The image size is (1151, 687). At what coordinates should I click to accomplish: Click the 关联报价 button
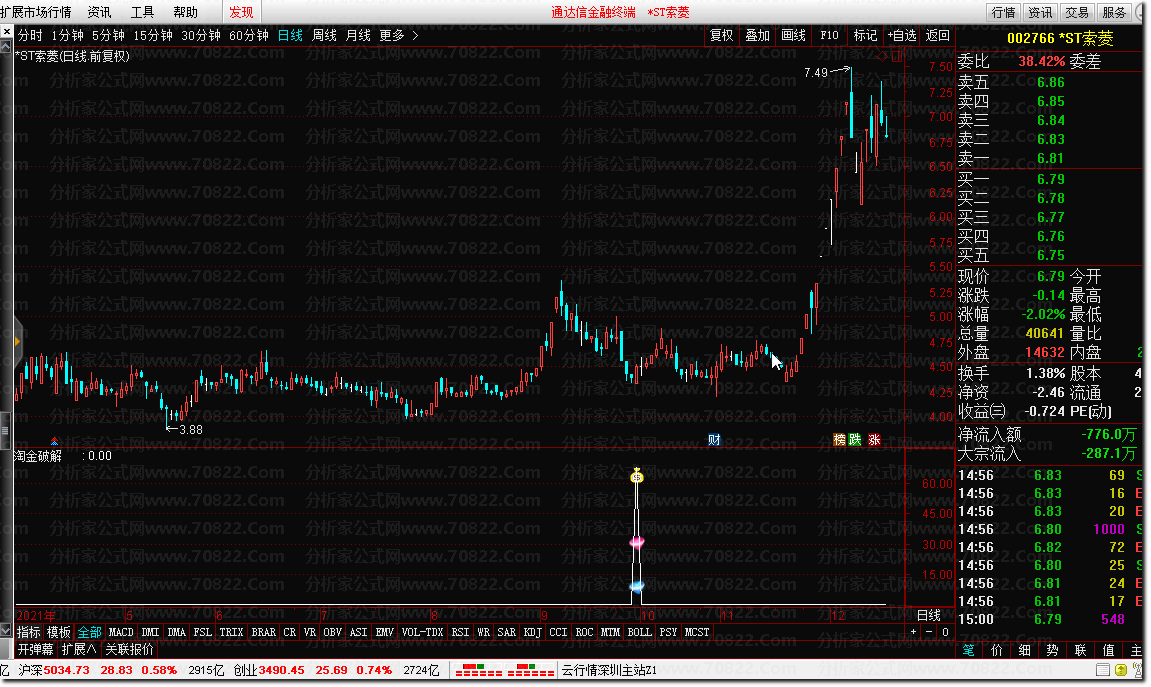click(130, 650)
